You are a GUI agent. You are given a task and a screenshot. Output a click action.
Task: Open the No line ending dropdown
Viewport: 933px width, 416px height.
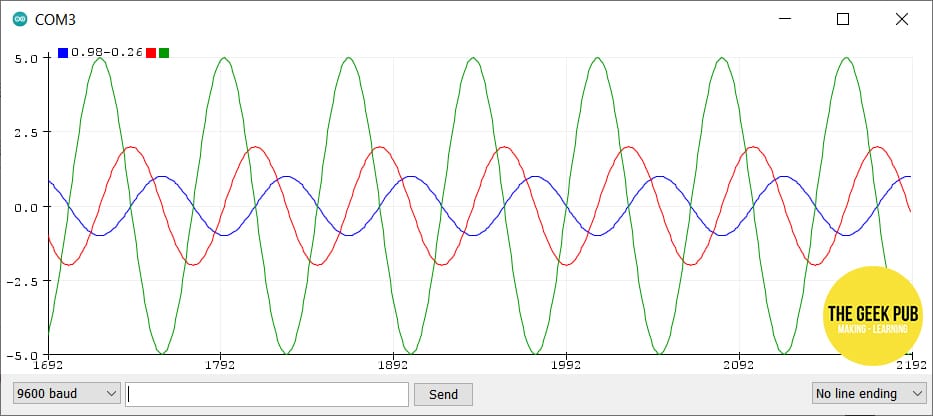pyautogui.click(x=869, y=393)
